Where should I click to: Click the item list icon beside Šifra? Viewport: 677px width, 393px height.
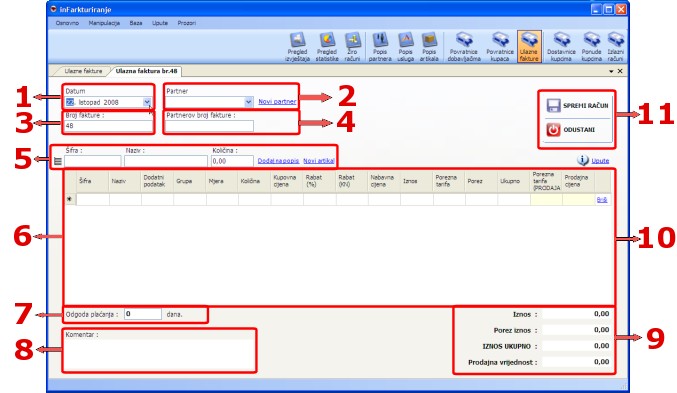(58, 162)
